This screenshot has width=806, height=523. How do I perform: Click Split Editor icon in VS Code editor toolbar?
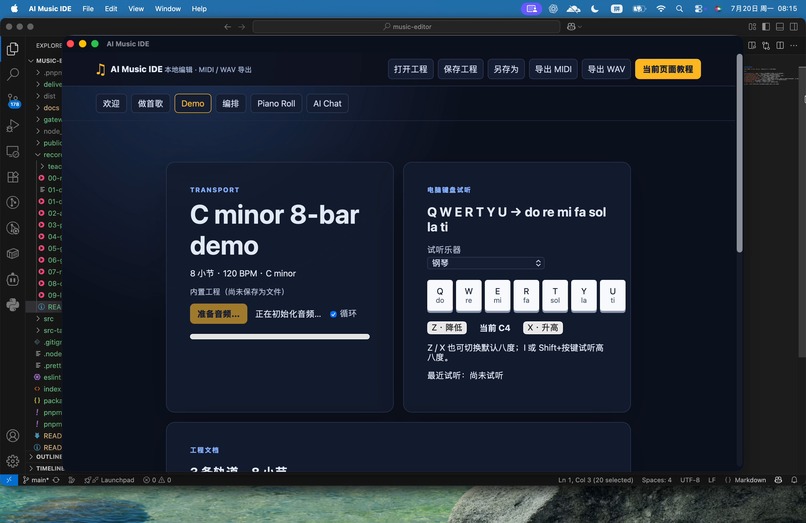780,45
